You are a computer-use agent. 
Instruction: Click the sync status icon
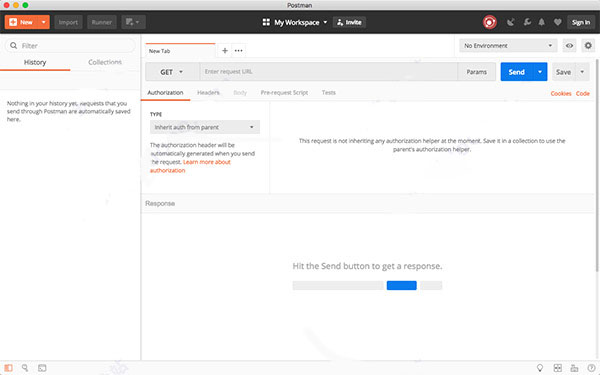489,22
